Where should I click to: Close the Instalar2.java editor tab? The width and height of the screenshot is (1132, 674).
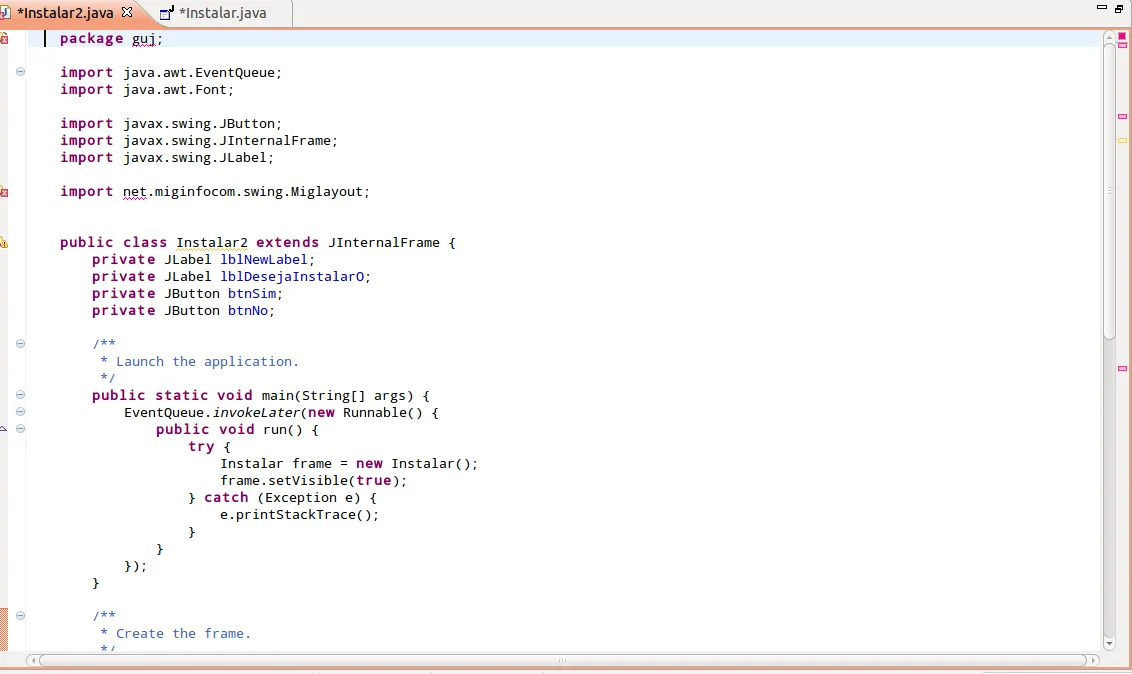[x=127, y=13]
